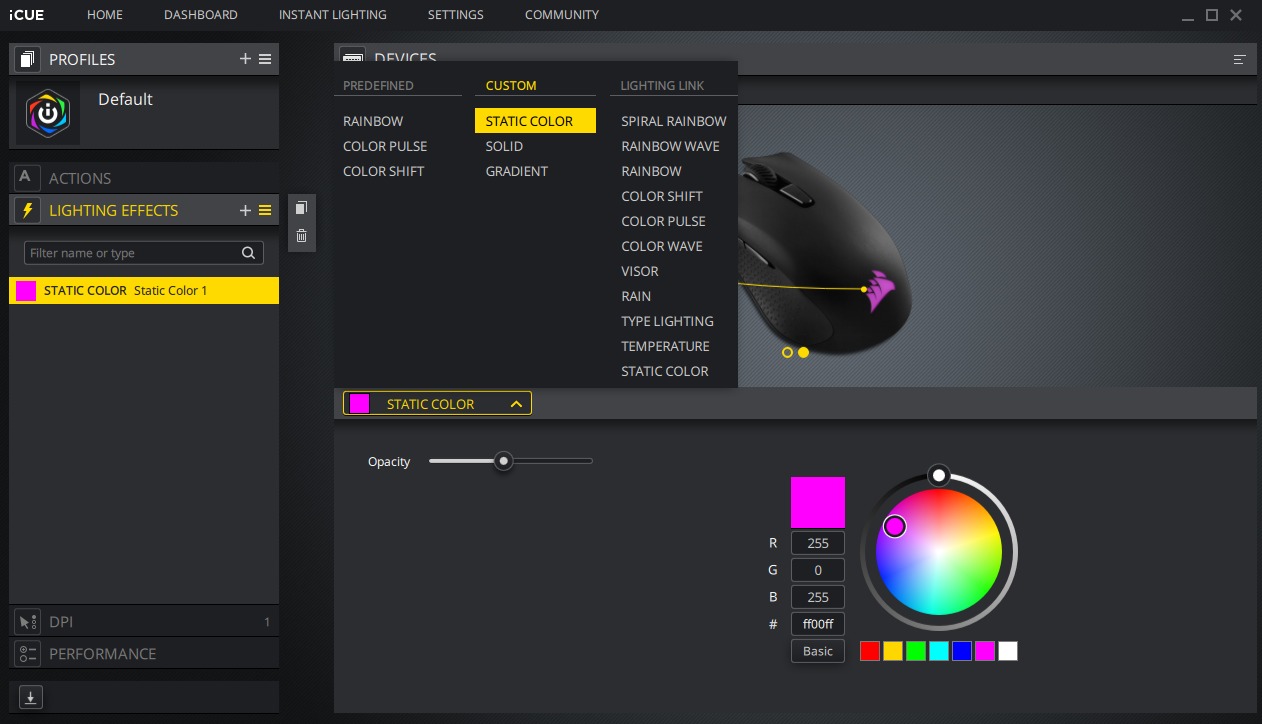
Task: Open the Profiles hamburger menu
Action: 265,59
